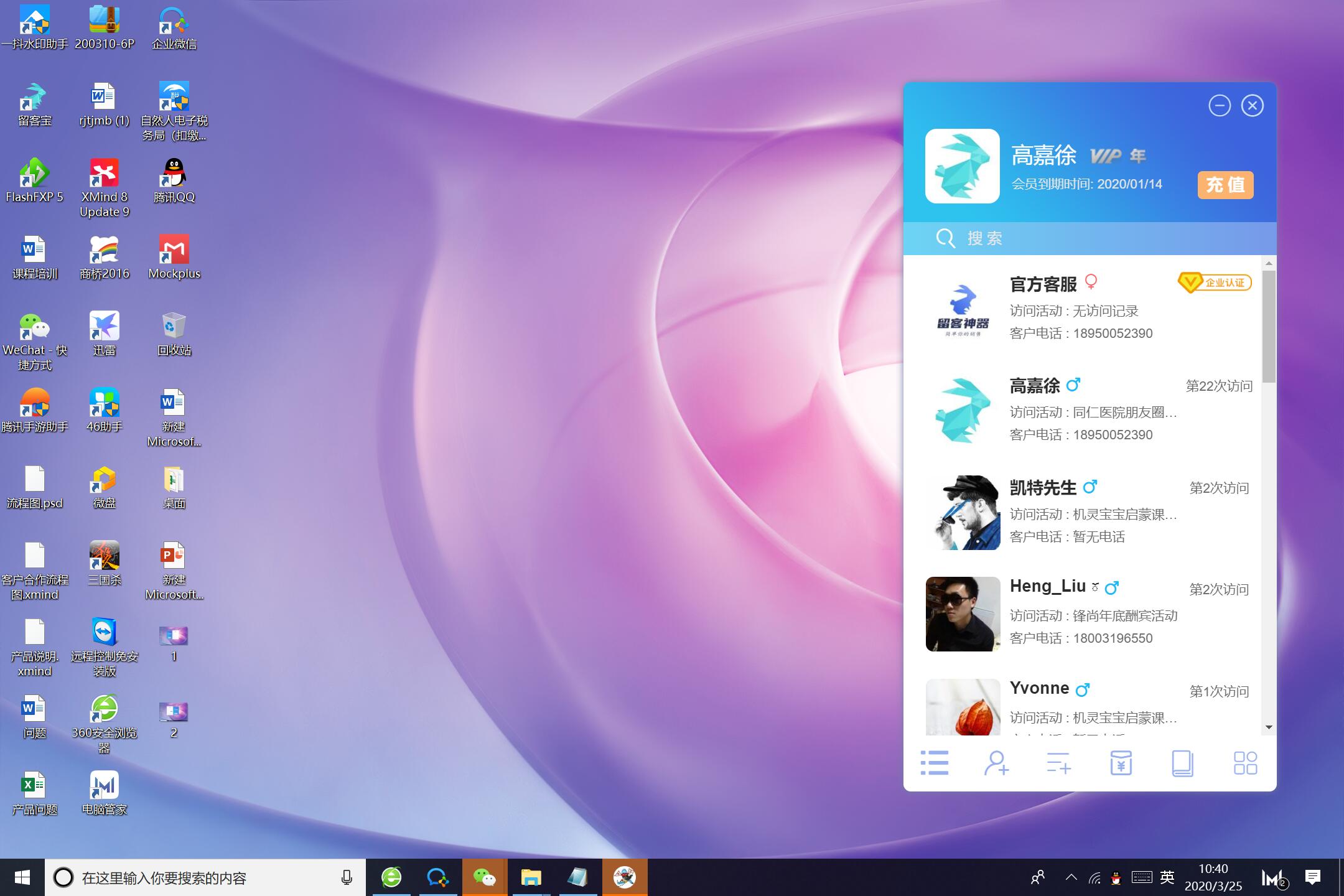Click 凯特先生's avatar photo
1344x896 pixels.
(x=963, y=512)
